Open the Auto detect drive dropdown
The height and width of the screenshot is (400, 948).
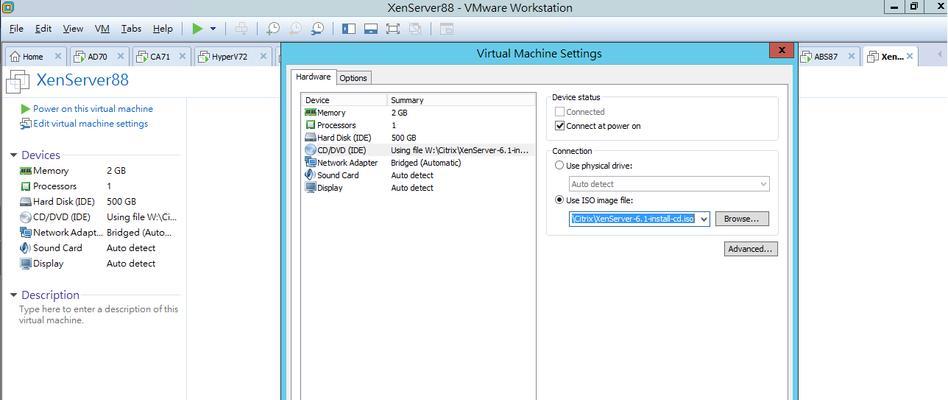(669, 184)
